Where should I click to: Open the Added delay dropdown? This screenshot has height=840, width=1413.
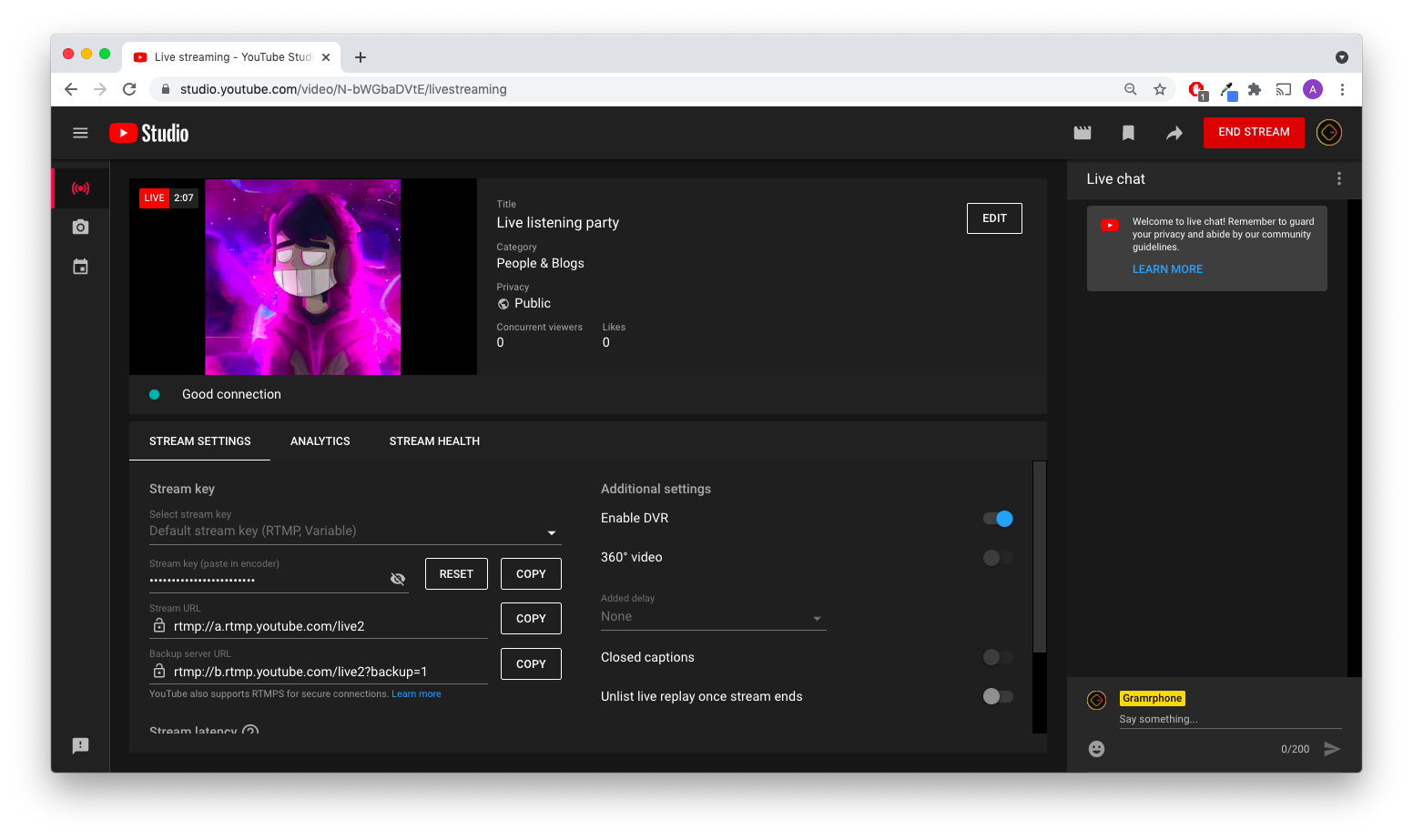(x=713, y=617)
